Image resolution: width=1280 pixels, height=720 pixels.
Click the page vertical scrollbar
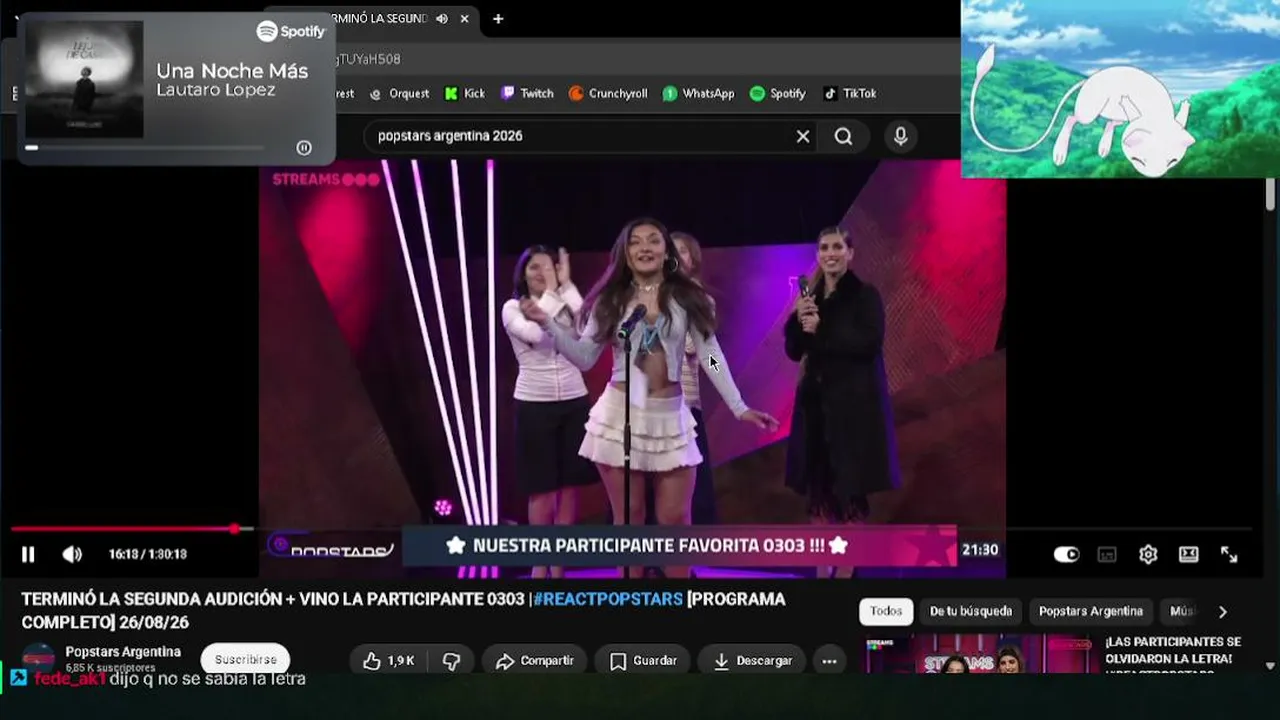(x=1270, y=195)
